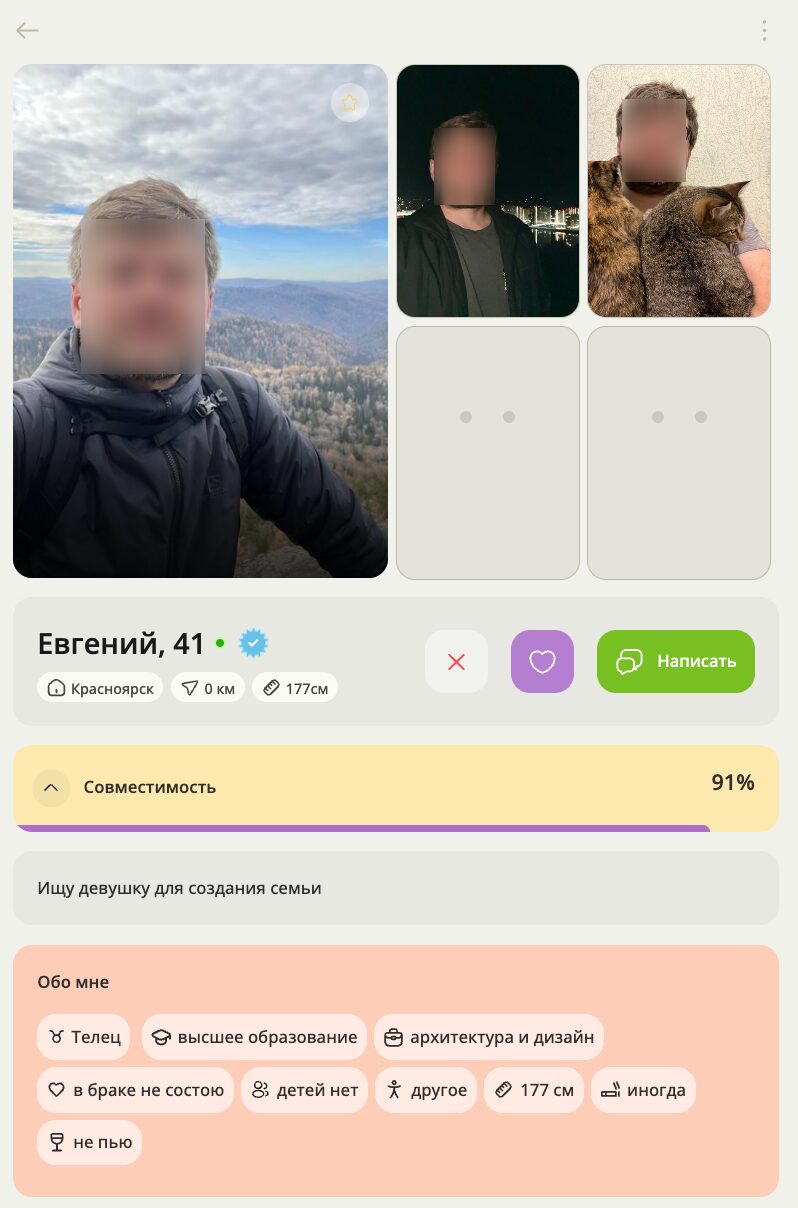Select the высшее образование tag

(x=254, y=1037)
